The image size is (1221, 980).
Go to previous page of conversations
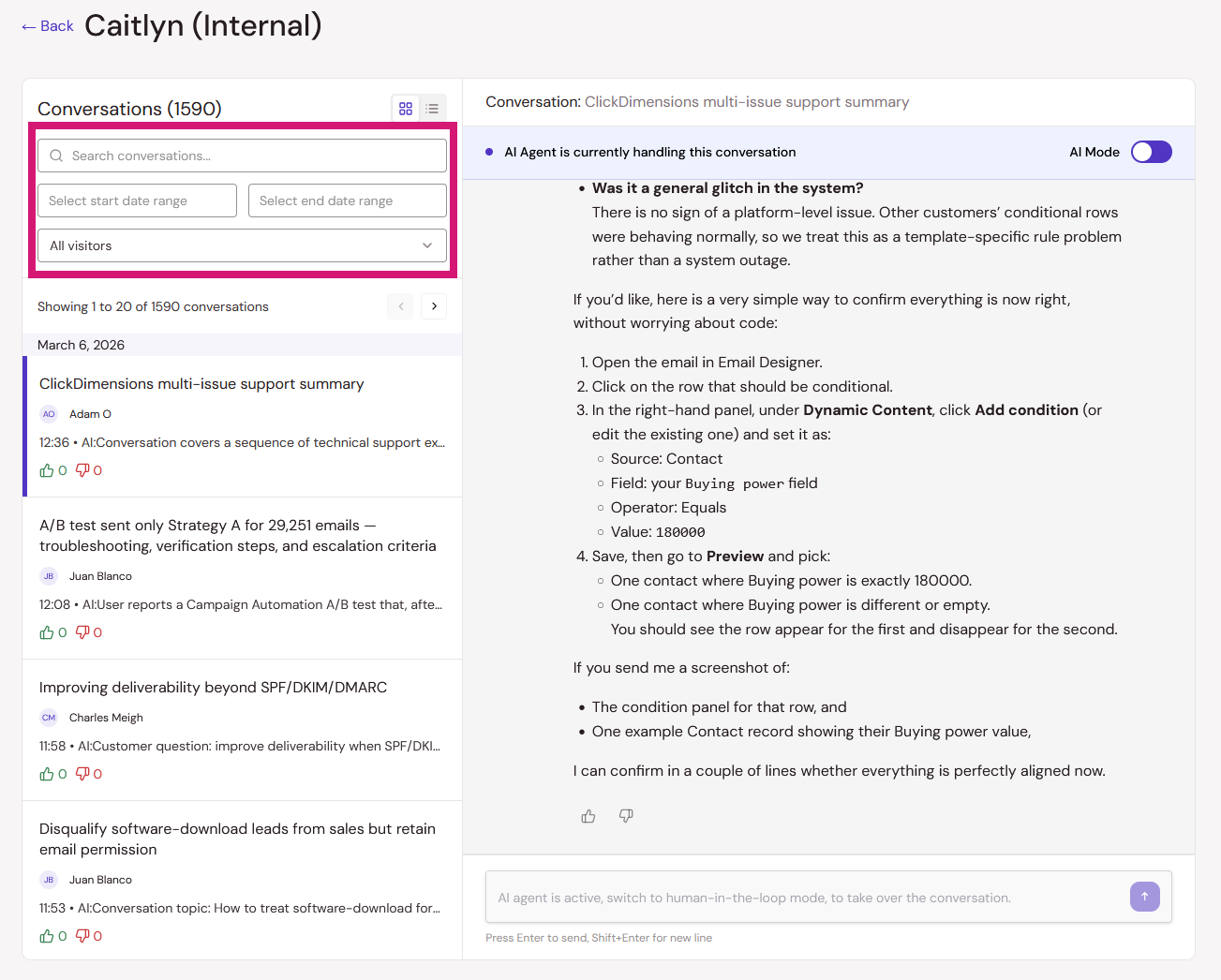tap(400, 306)
